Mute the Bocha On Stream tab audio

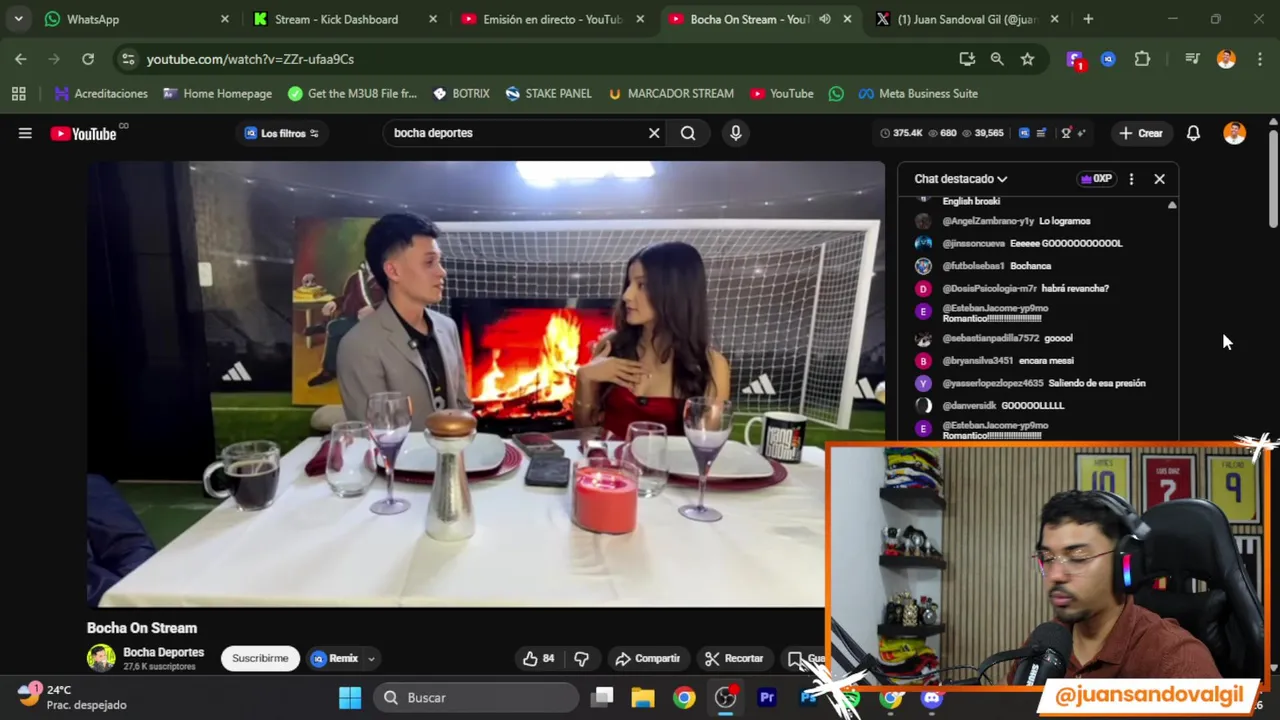point(825,19)
